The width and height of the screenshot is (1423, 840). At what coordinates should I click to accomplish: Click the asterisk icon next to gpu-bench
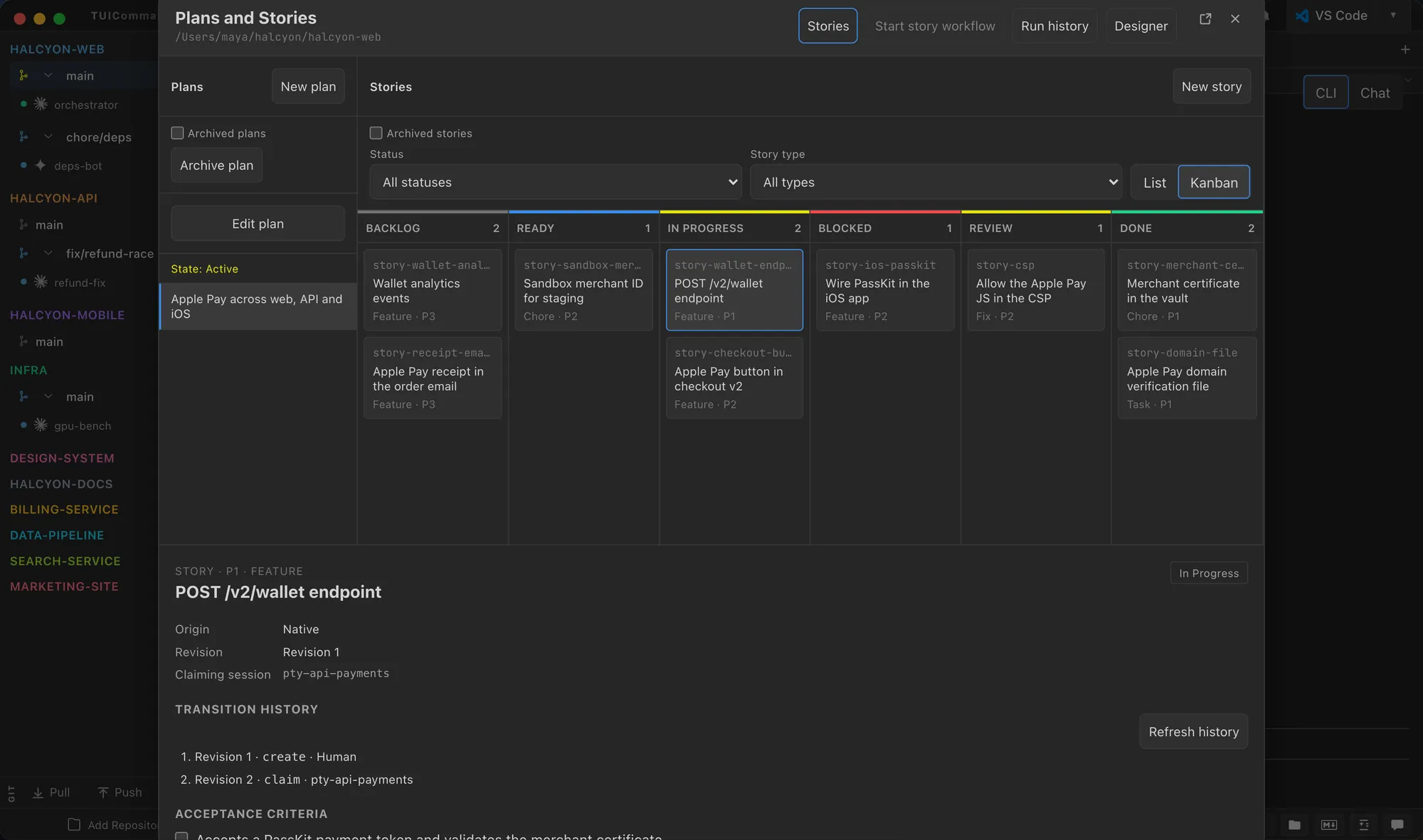41,425
